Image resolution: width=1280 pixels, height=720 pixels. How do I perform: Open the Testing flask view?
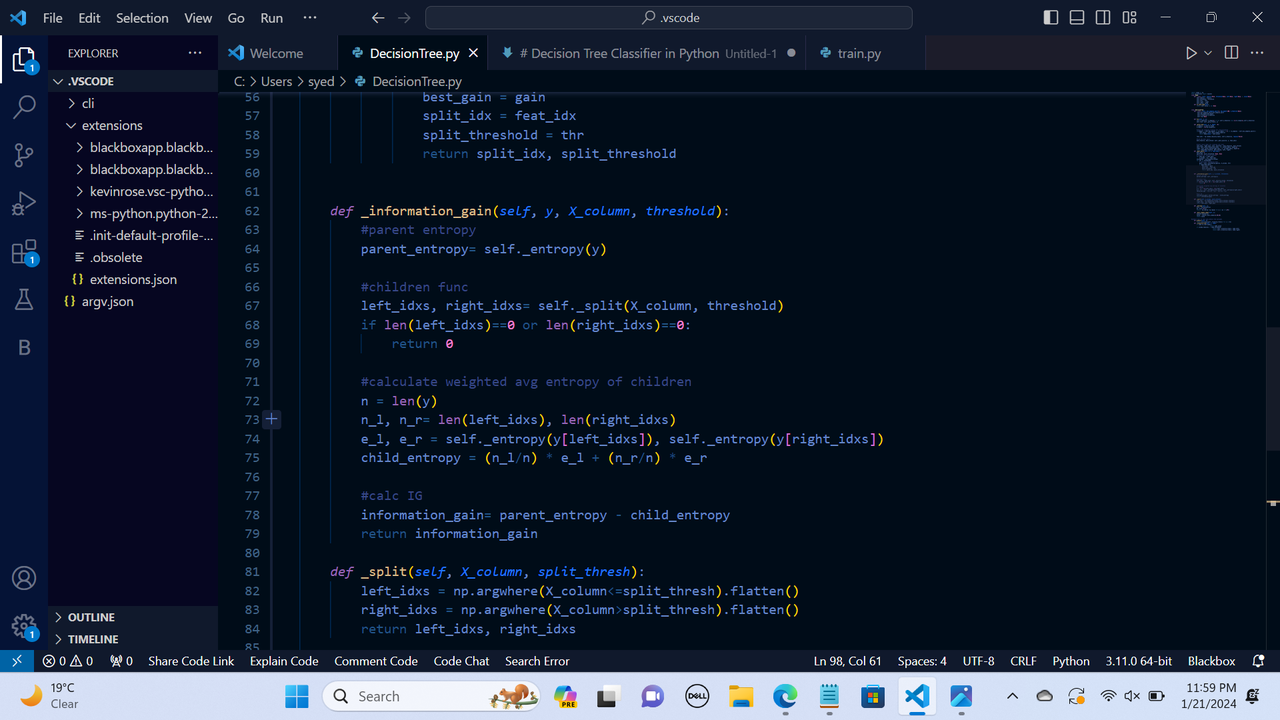(x=24, y=299)
